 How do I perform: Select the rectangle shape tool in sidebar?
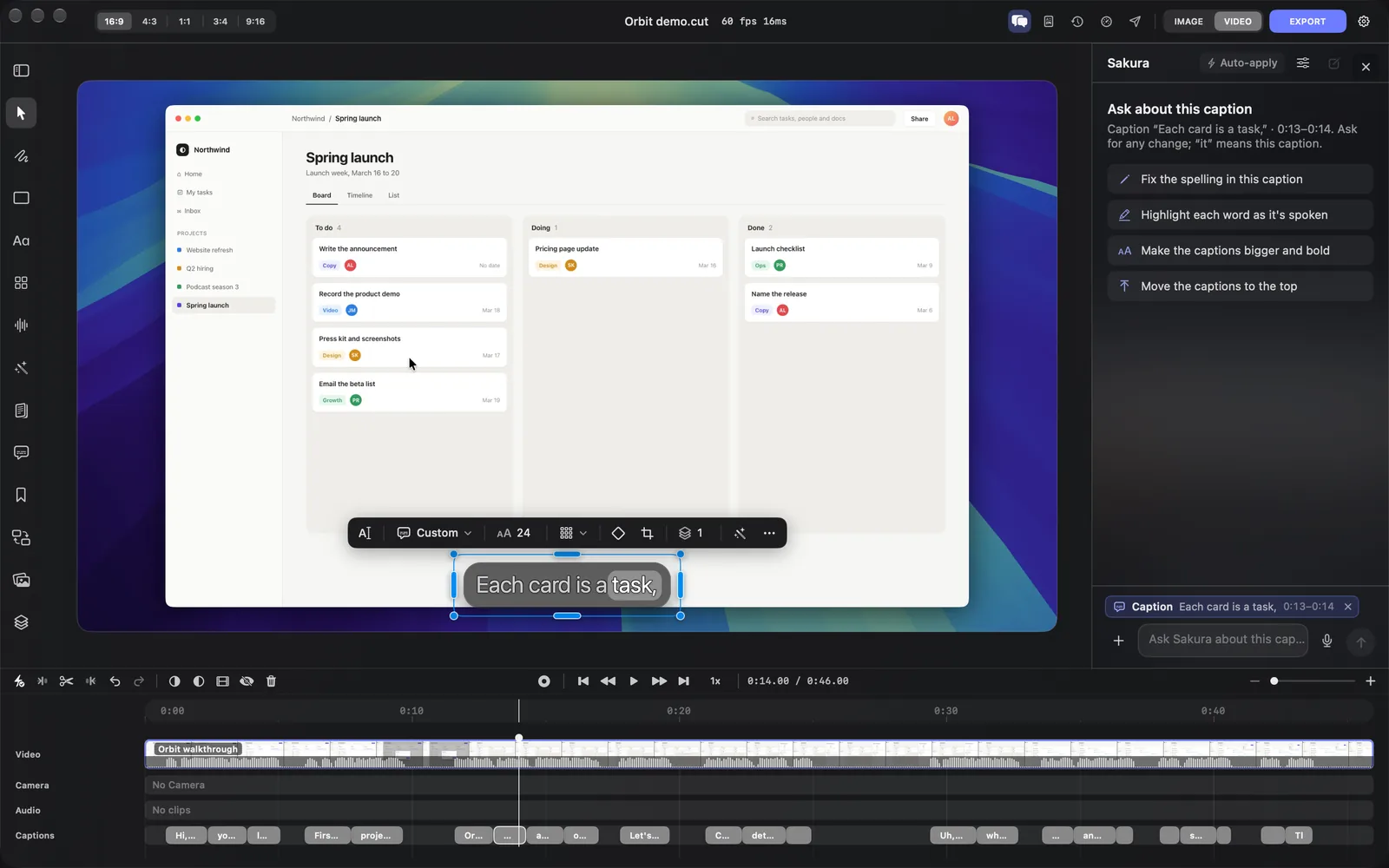coord(21,198)
